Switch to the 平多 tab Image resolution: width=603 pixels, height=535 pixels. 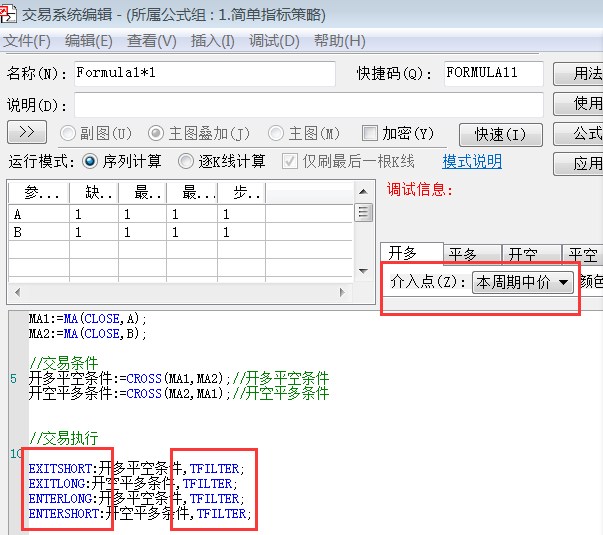point(473,255)
